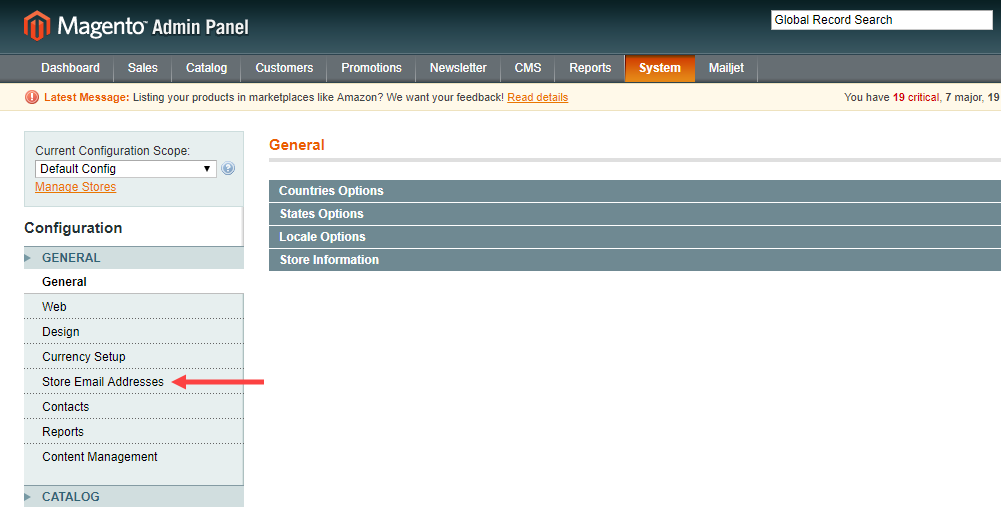Expand the Locale Options panel
The width and height of the screenshot is (1001, 507).
point(635,237)
